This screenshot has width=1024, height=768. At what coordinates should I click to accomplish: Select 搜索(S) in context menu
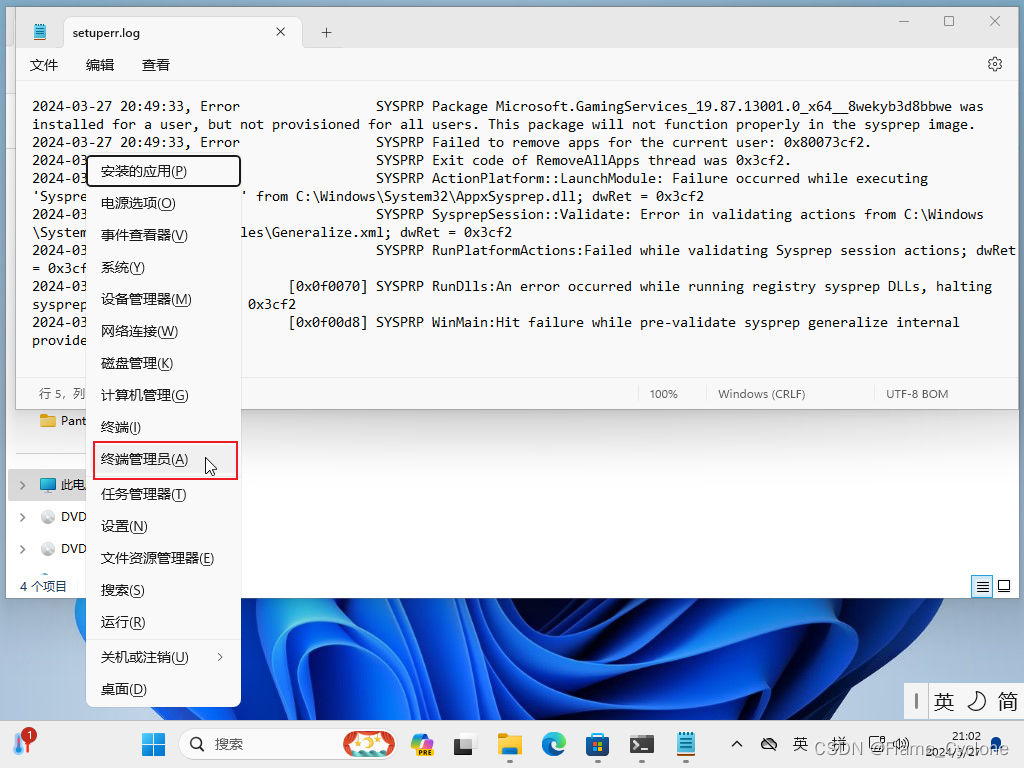(x=163, y=590)
